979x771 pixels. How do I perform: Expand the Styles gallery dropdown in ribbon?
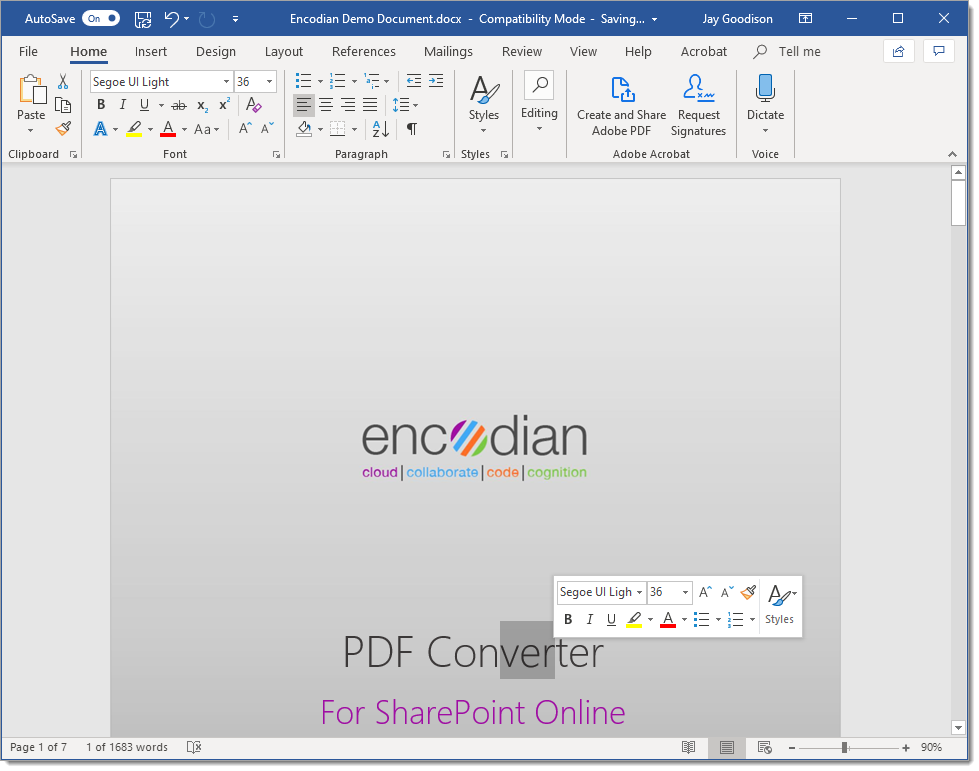483,131
